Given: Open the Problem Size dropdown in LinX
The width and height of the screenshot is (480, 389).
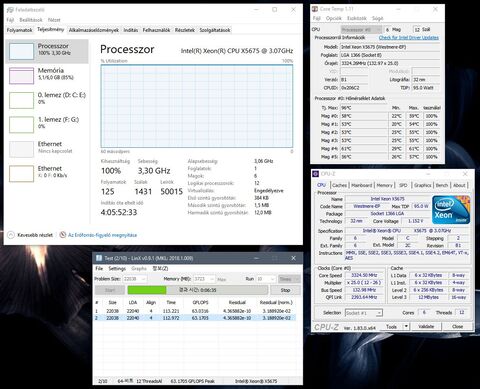Looking at the screenshot, I should coord(135,279).
